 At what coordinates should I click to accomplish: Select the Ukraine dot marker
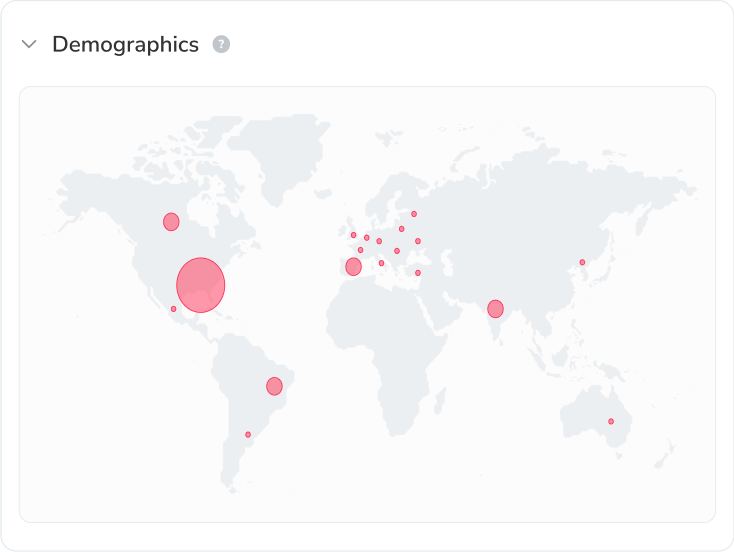click(418, 241)
